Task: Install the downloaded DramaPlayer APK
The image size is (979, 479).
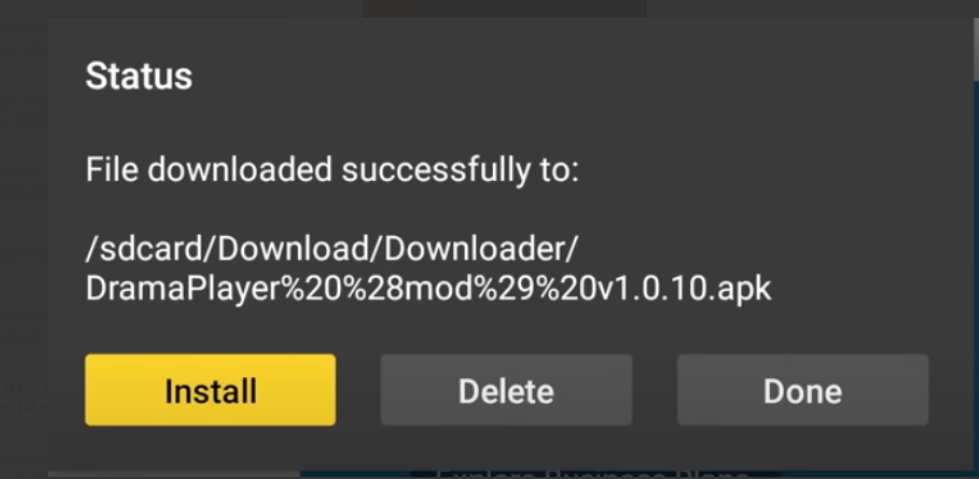Action: point(210,390)
